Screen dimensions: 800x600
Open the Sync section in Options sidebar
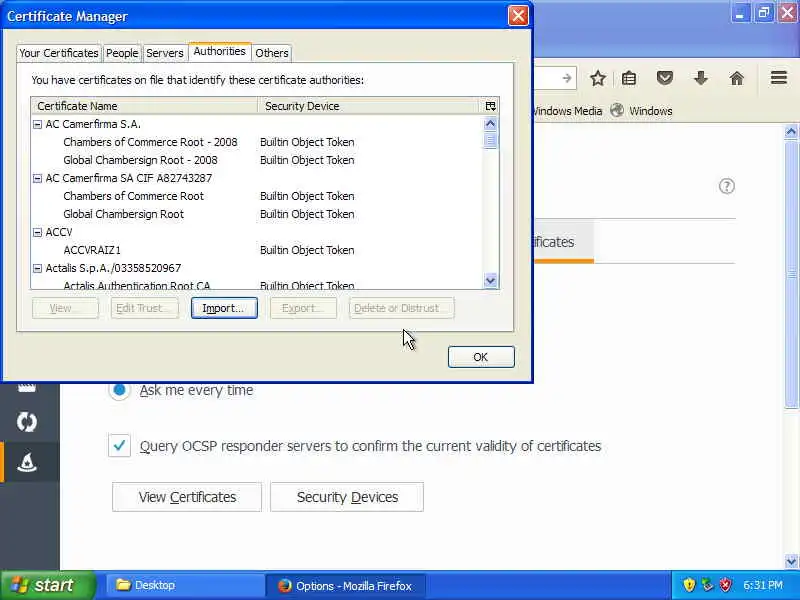pyautogui.click(x=27, y=422)
